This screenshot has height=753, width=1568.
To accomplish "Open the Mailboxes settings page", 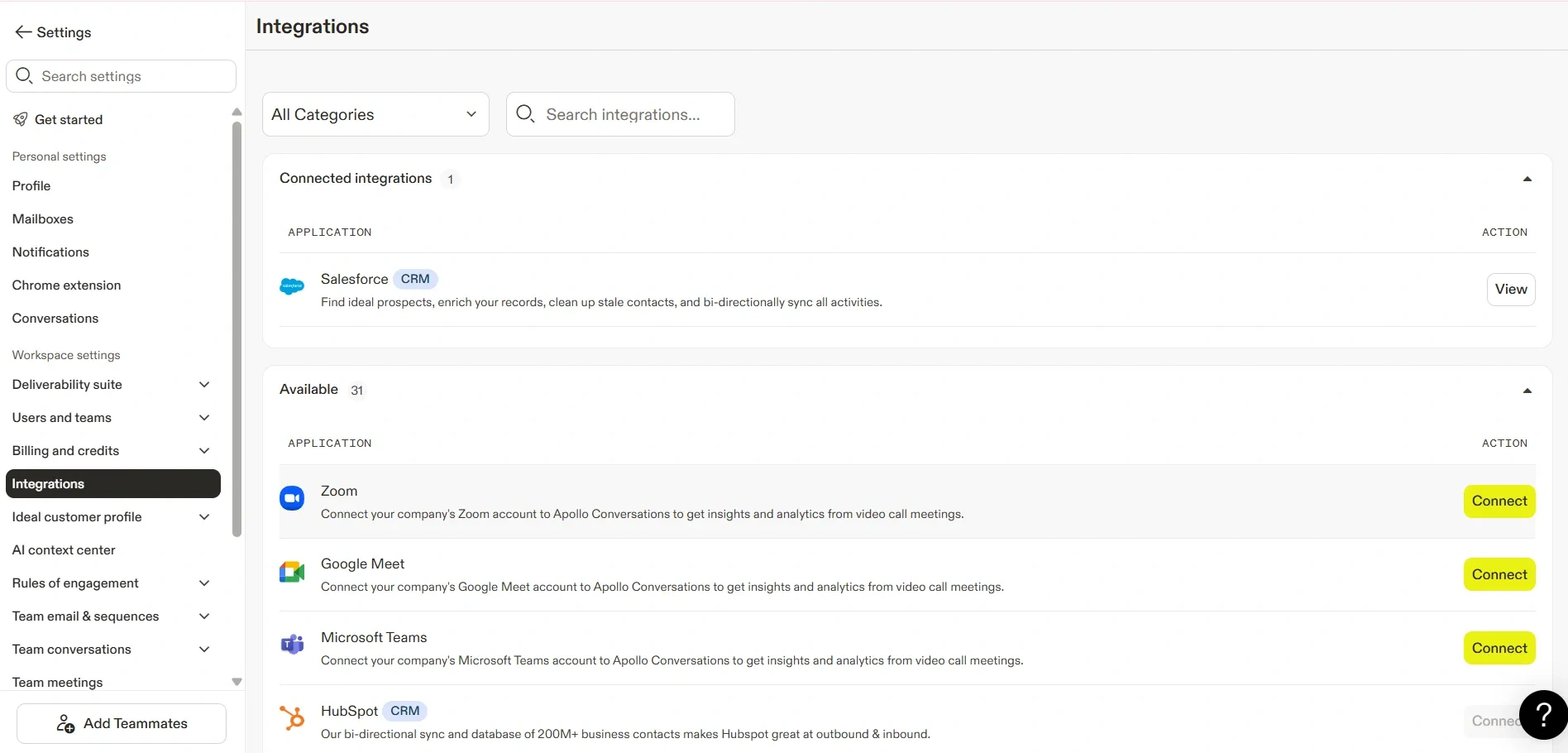I will pos(43,219).
